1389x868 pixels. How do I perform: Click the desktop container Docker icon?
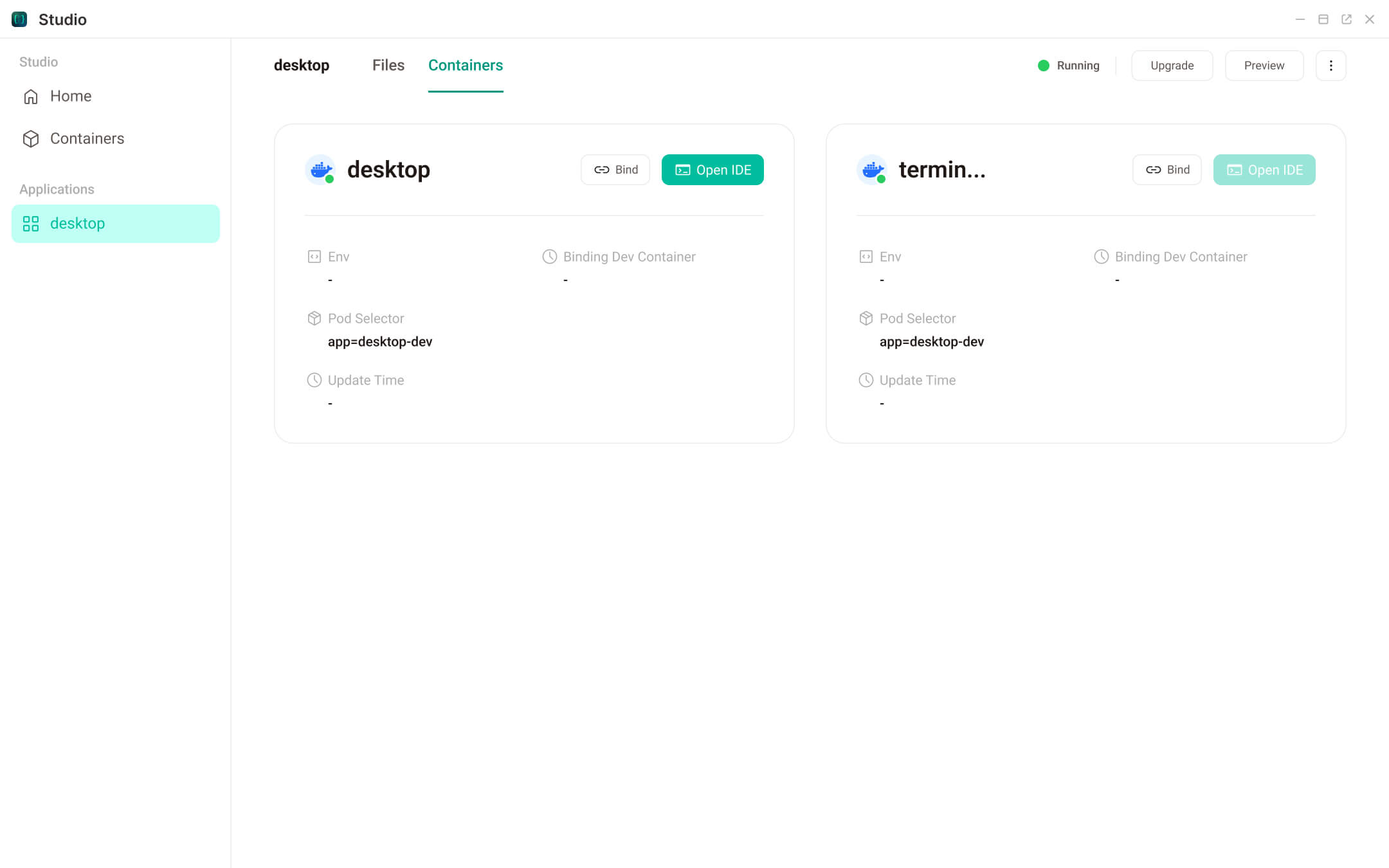[320, 170]
